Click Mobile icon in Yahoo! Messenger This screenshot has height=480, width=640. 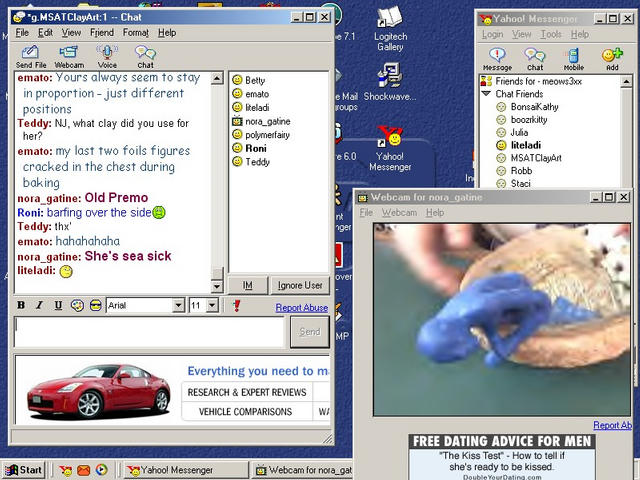(573, 59)
